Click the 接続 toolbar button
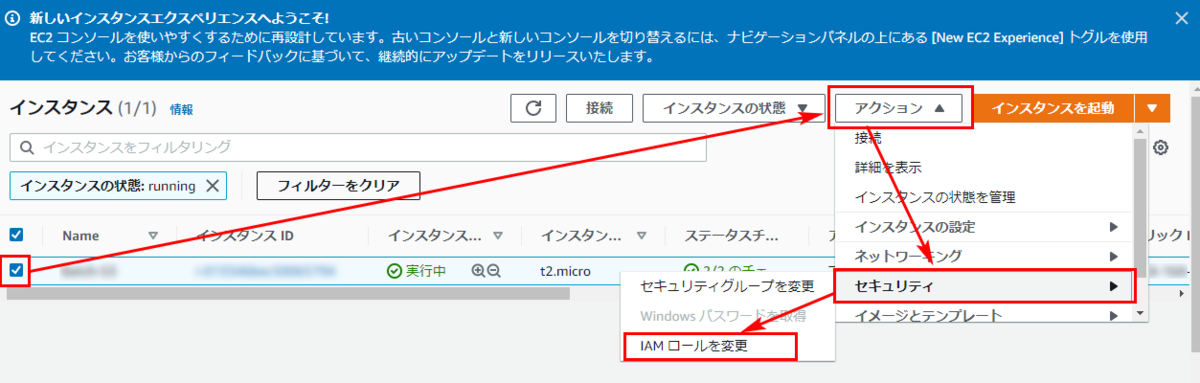 point(599,108)
